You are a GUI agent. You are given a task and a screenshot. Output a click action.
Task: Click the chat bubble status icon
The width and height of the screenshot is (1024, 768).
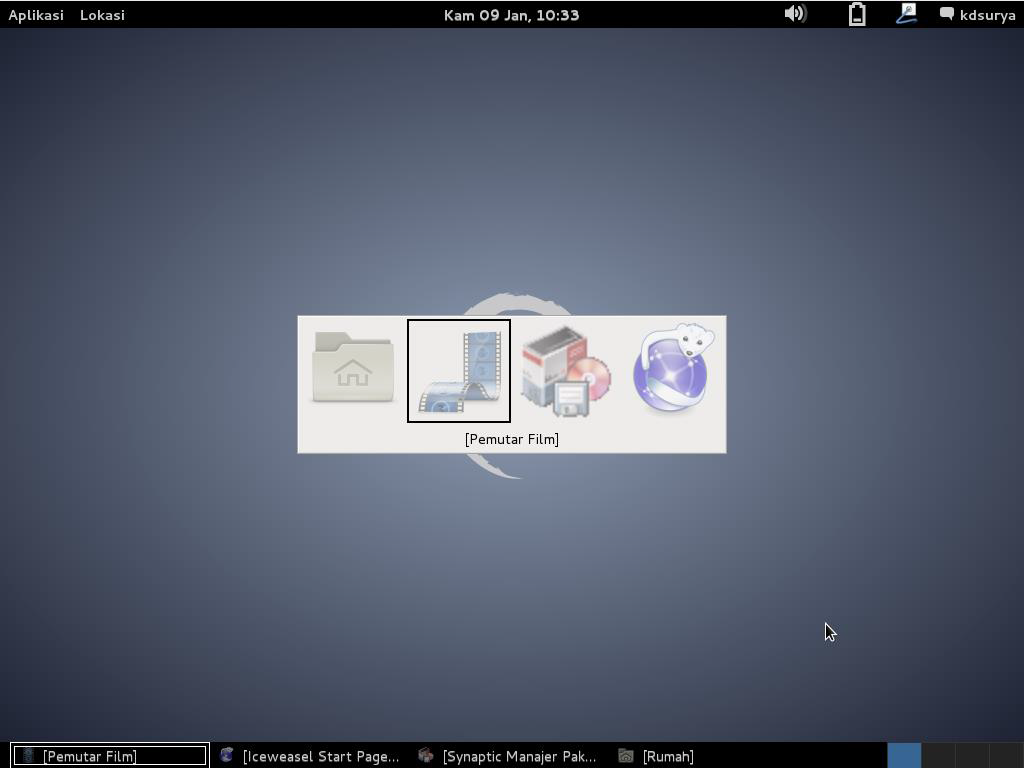[x=946, y=14]
